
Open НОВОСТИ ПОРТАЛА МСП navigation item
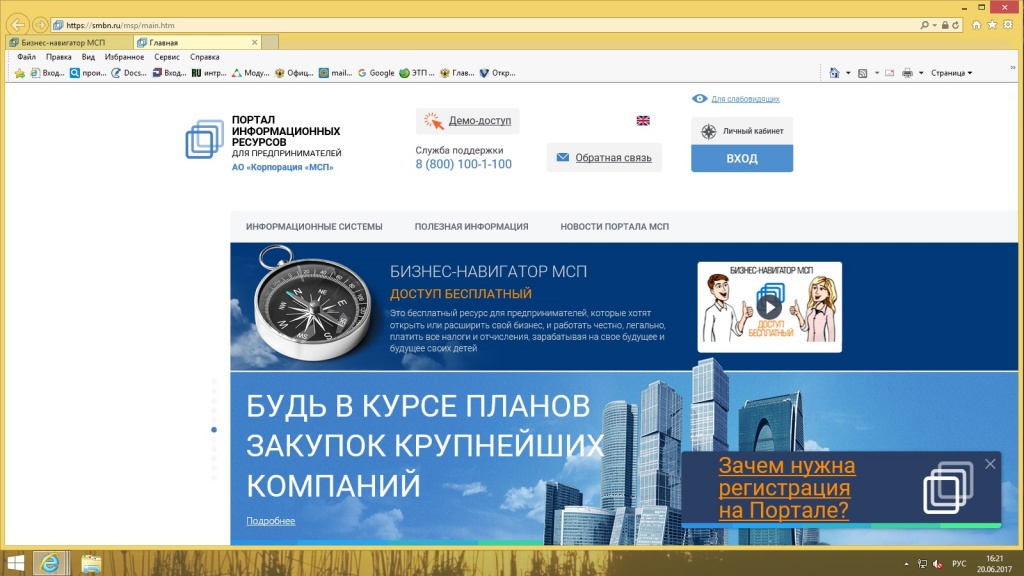point(615,227)
